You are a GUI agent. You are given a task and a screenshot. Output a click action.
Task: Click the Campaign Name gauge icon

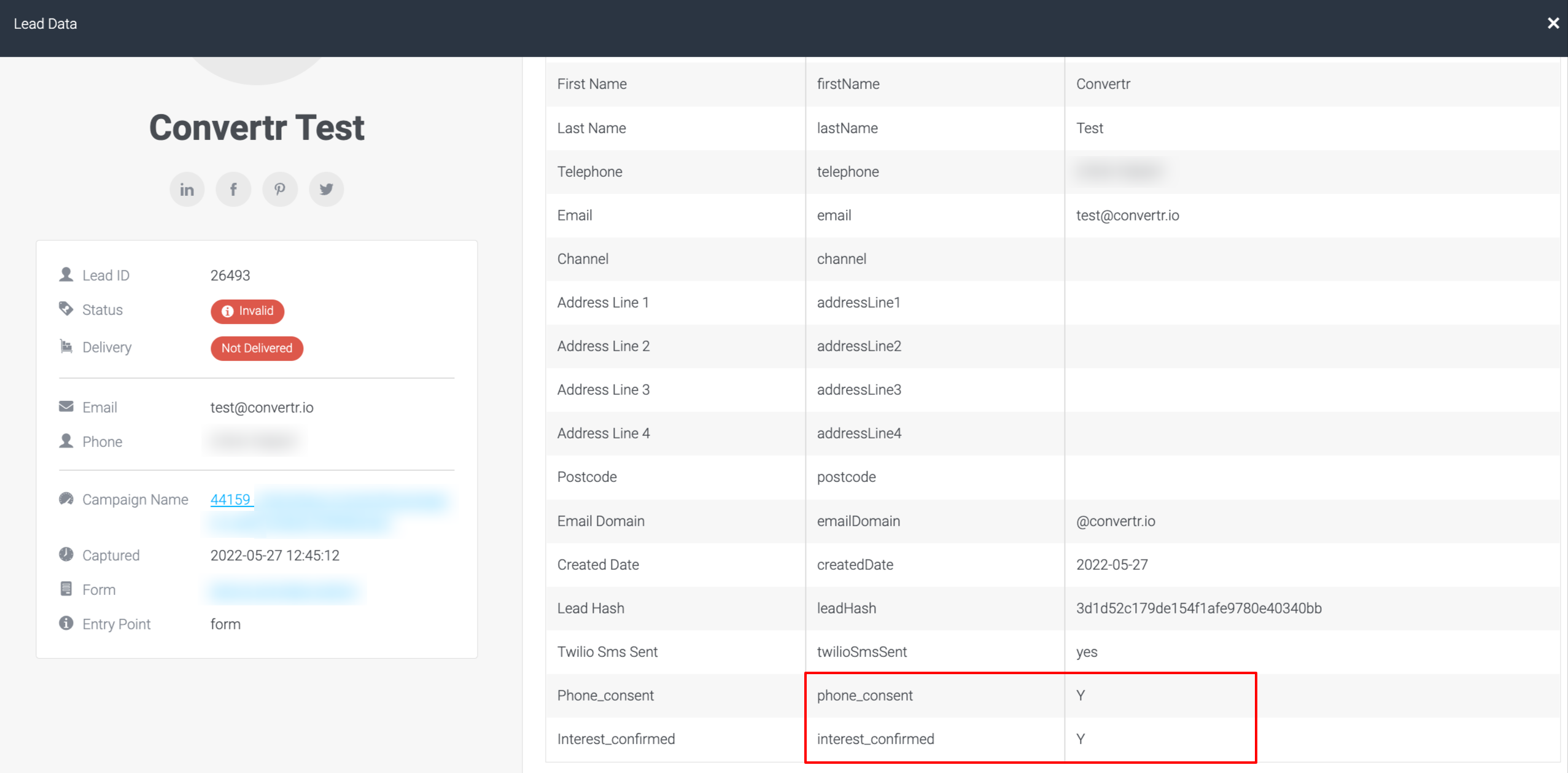(x=66, y=499)
